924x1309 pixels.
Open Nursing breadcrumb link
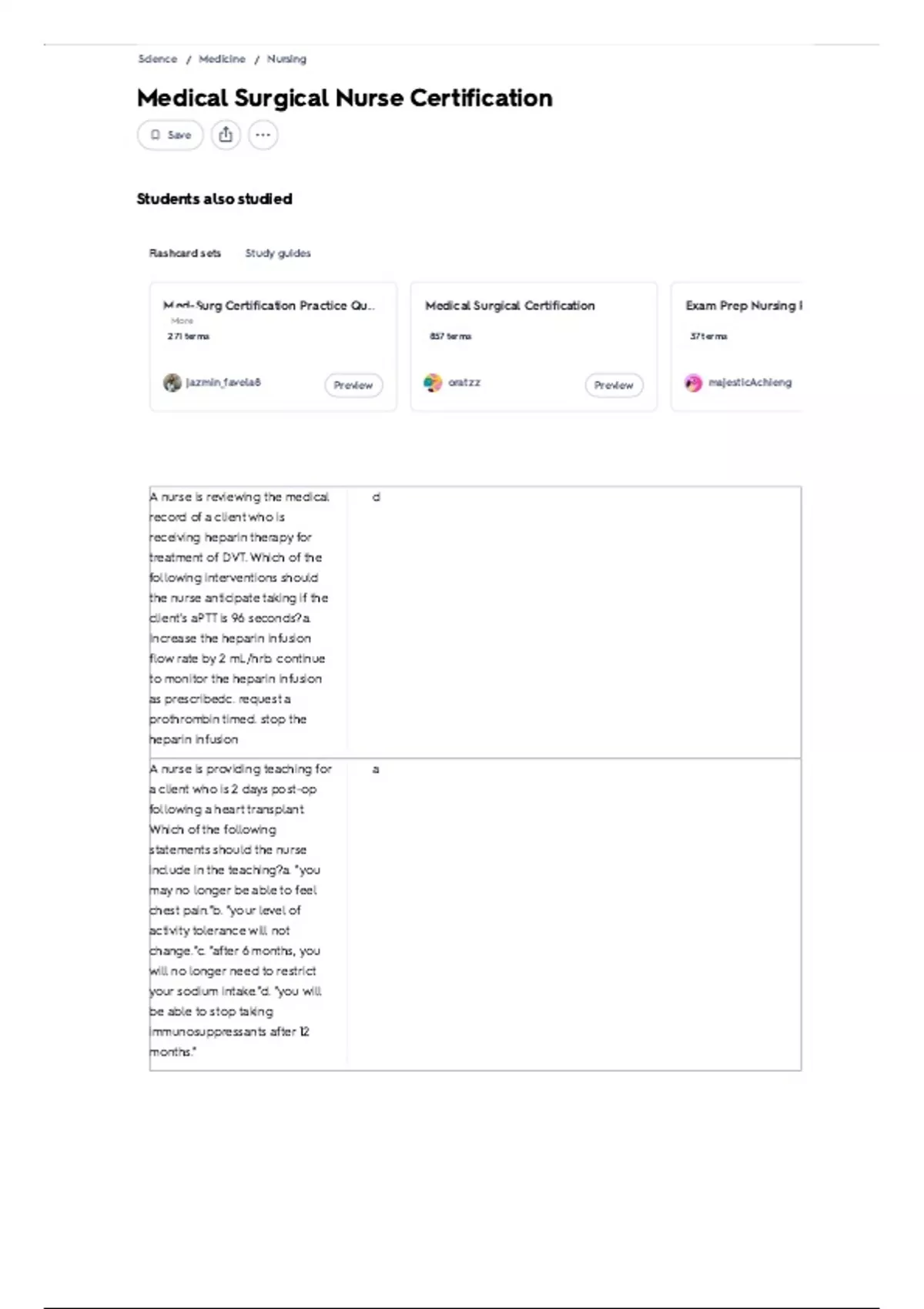(x=286, y=59)
